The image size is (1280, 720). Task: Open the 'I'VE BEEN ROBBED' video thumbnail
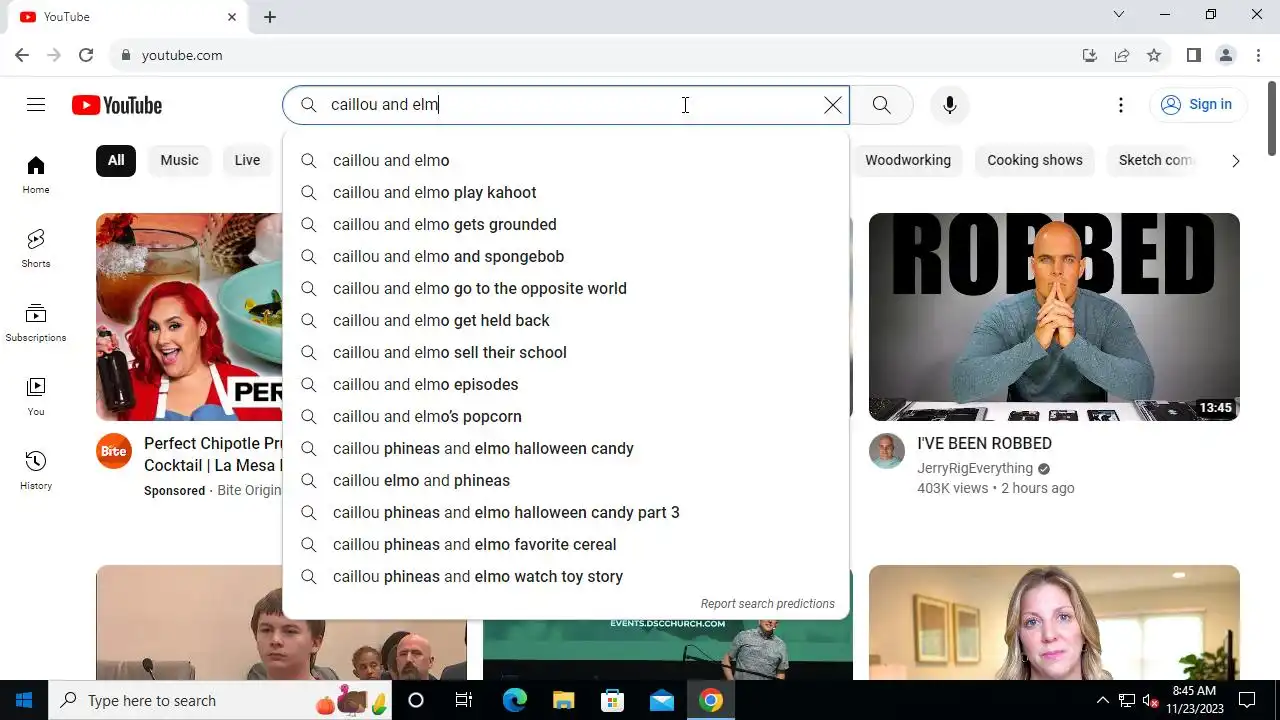click(x=1054, y=317)
